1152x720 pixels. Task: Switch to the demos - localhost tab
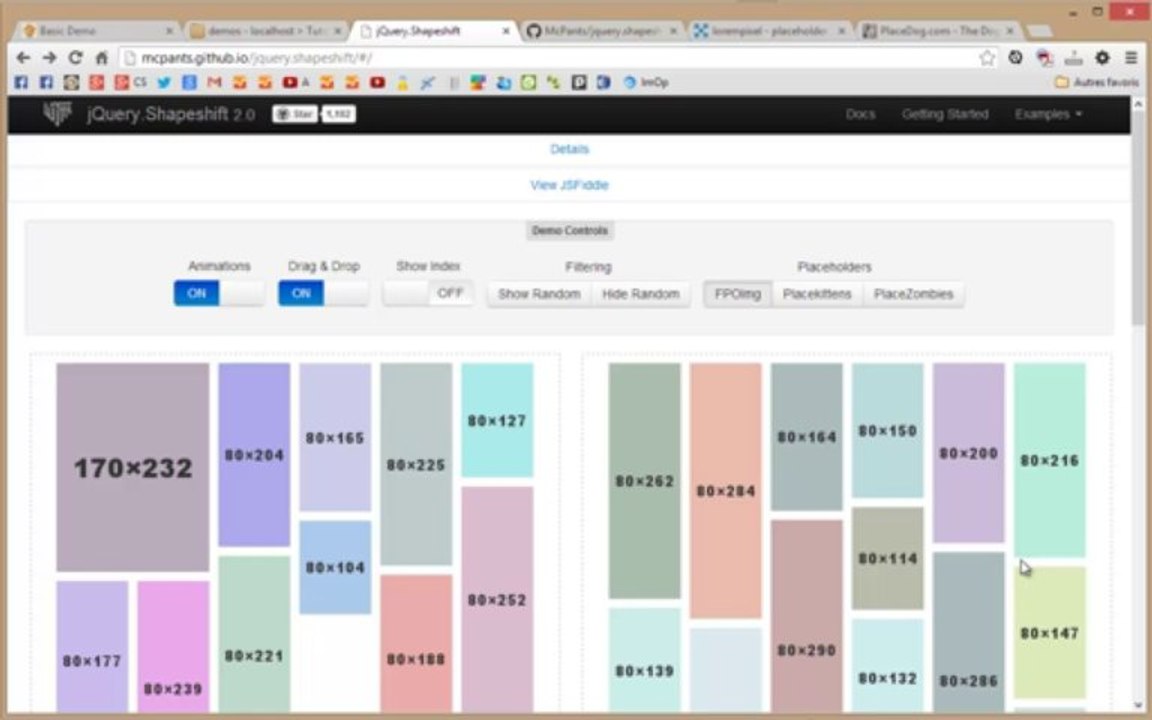pos(266,31)
